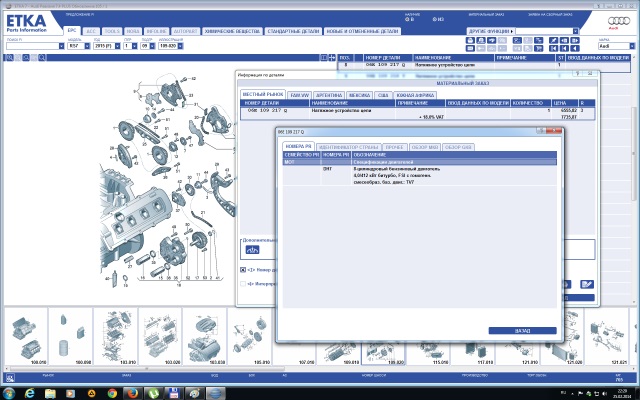Select the second radio option under НАЛИЧИЕ
Image resolution: width=640 pixels, height=400 pixels.
pyautogui.click(x=435, y=19)
